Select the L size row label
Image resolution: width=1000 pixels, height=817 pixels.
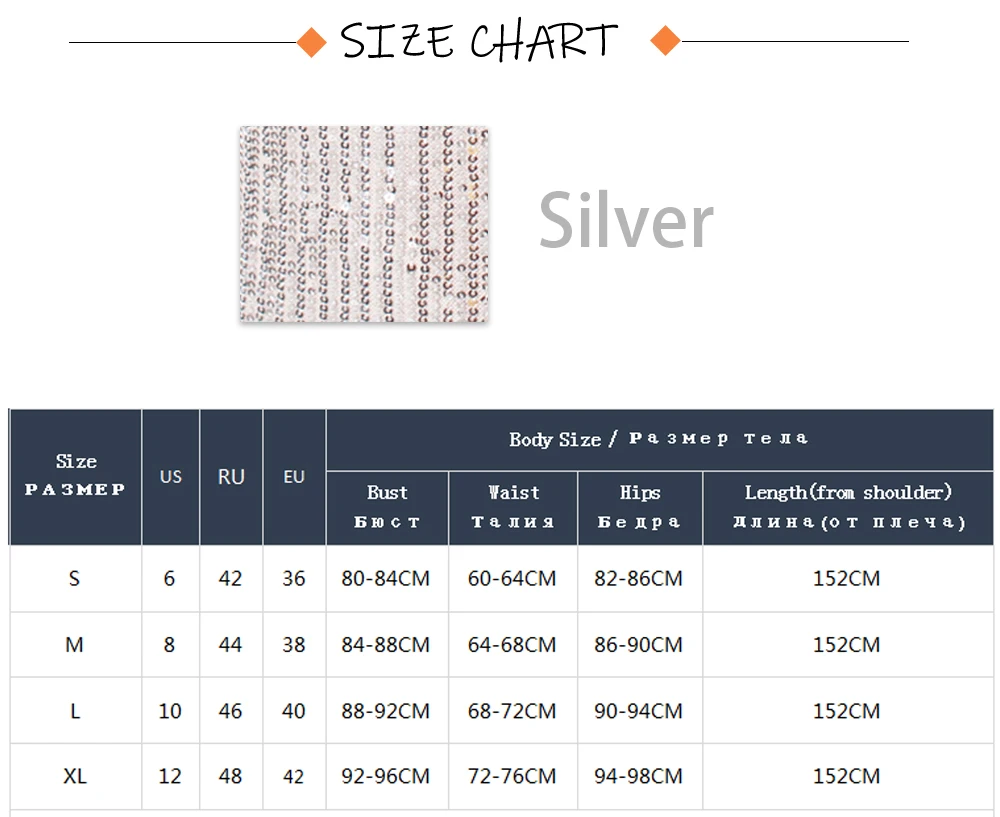tap(75, 711)
